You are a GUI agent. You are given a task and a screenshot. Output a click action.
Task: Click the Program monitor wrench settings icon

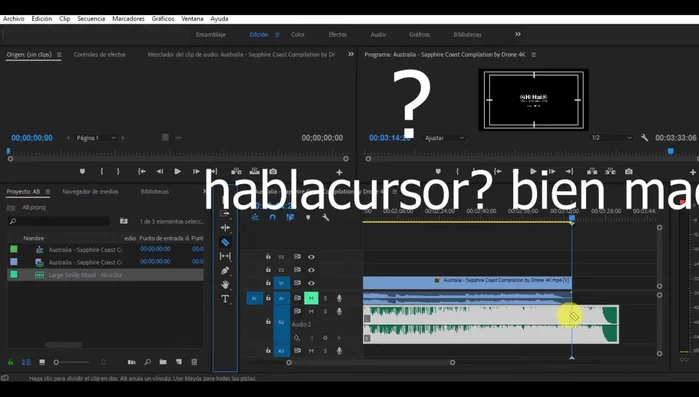click(644, 138)
